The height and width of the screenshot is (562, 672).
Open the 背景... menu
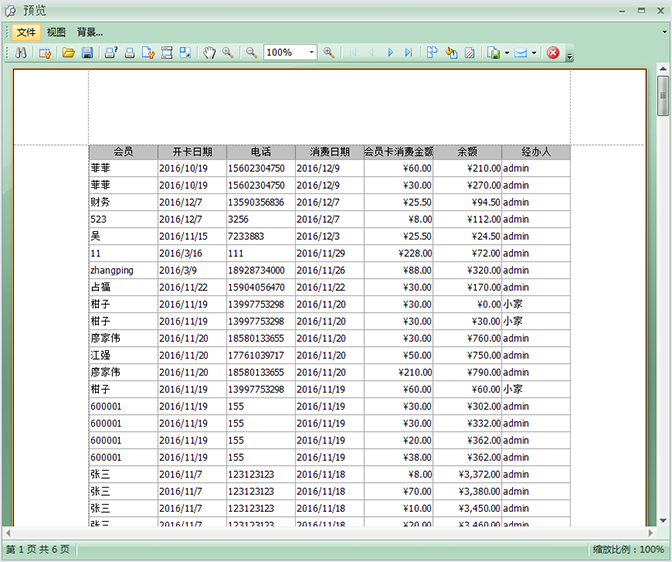pos(90,32)
